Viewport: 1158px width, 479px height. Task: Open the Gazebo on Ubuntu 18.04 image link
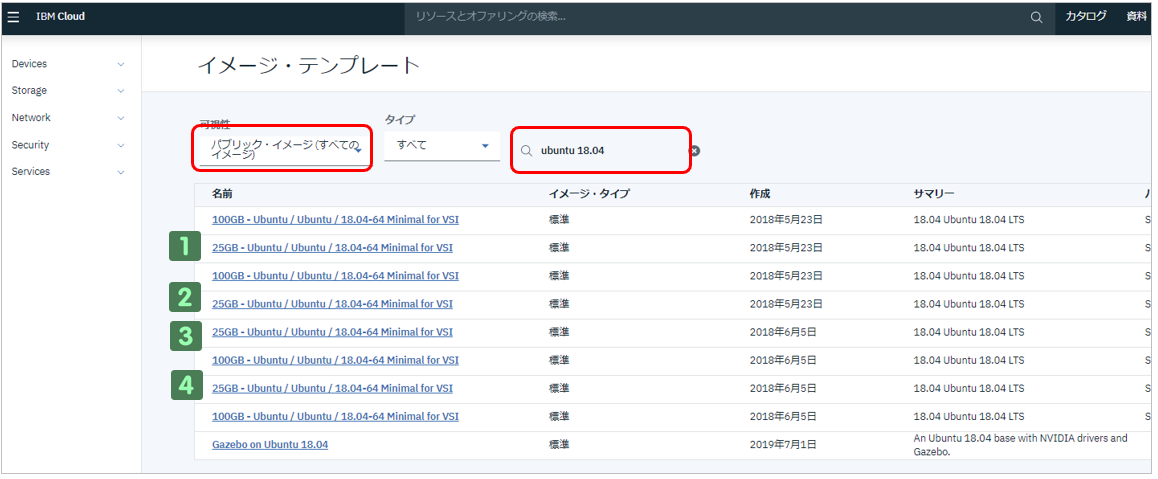(270, 445)
